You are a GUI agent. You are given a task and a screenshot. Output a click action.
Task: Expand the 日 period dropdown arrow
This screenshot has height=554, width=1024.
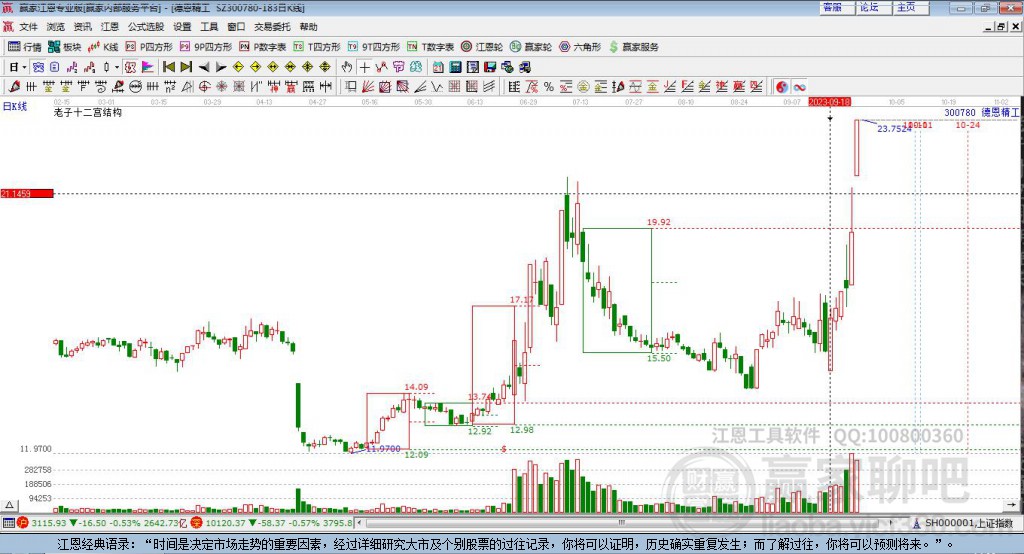pyautogui.click(x=24, y=67)
